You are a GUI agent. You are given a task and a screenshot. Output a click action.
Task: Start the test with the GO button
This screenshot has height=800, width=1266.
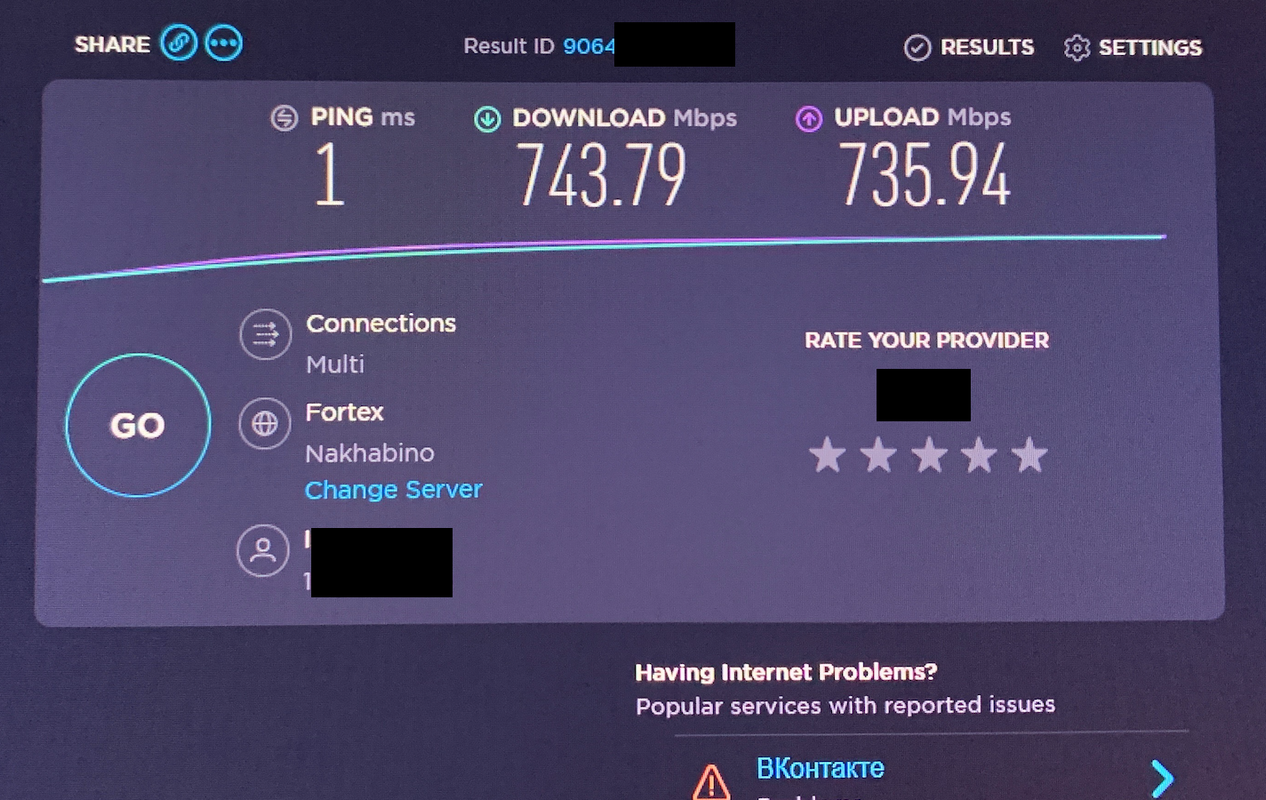click(138, 425)
